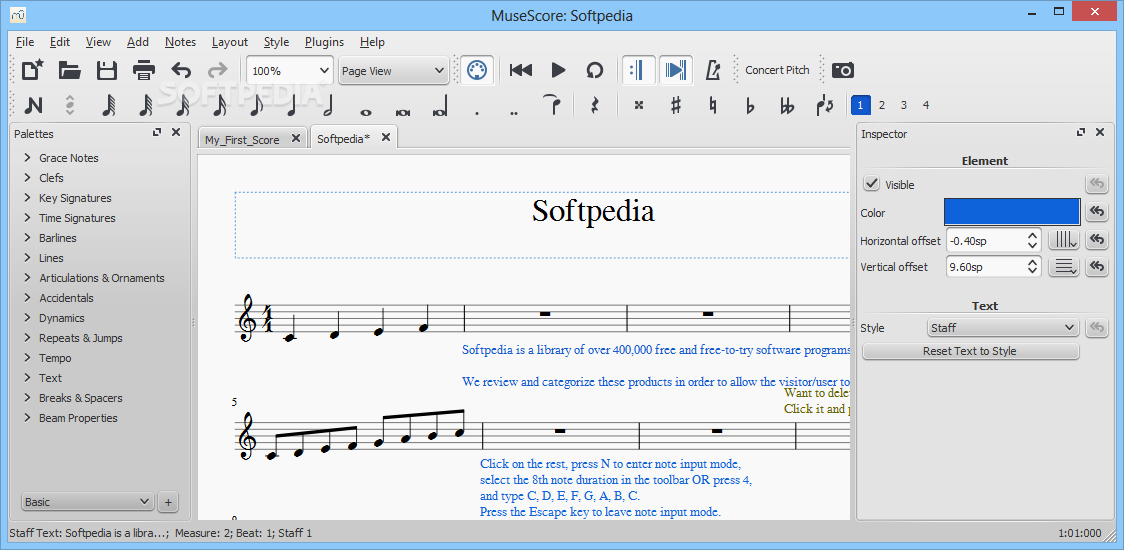
Task: Select eighth note duration
Action: coord(255,105)
